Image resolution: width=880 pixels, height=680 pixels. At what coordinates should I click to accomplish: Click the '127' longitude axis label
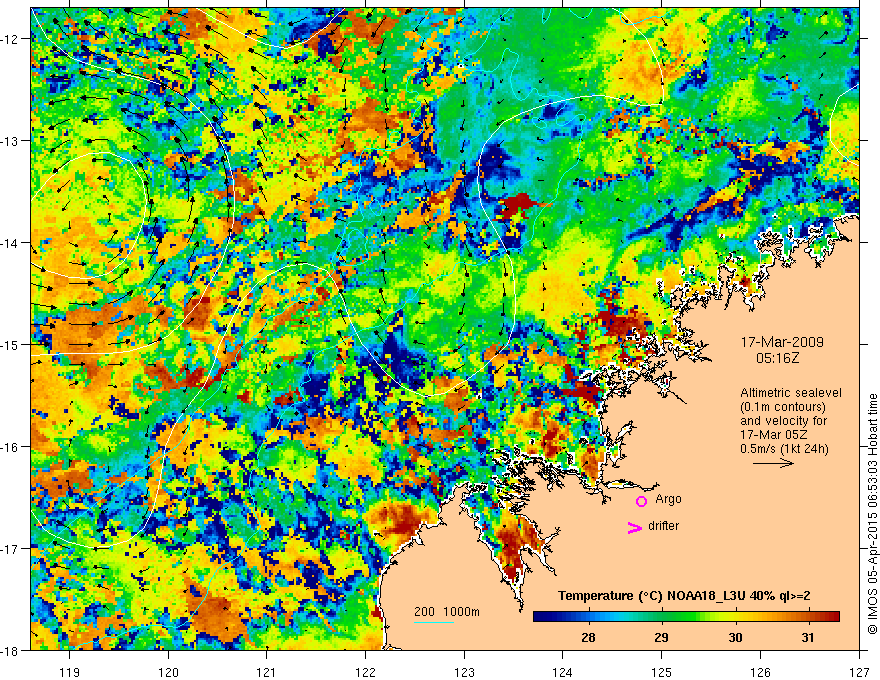point(859,672)
